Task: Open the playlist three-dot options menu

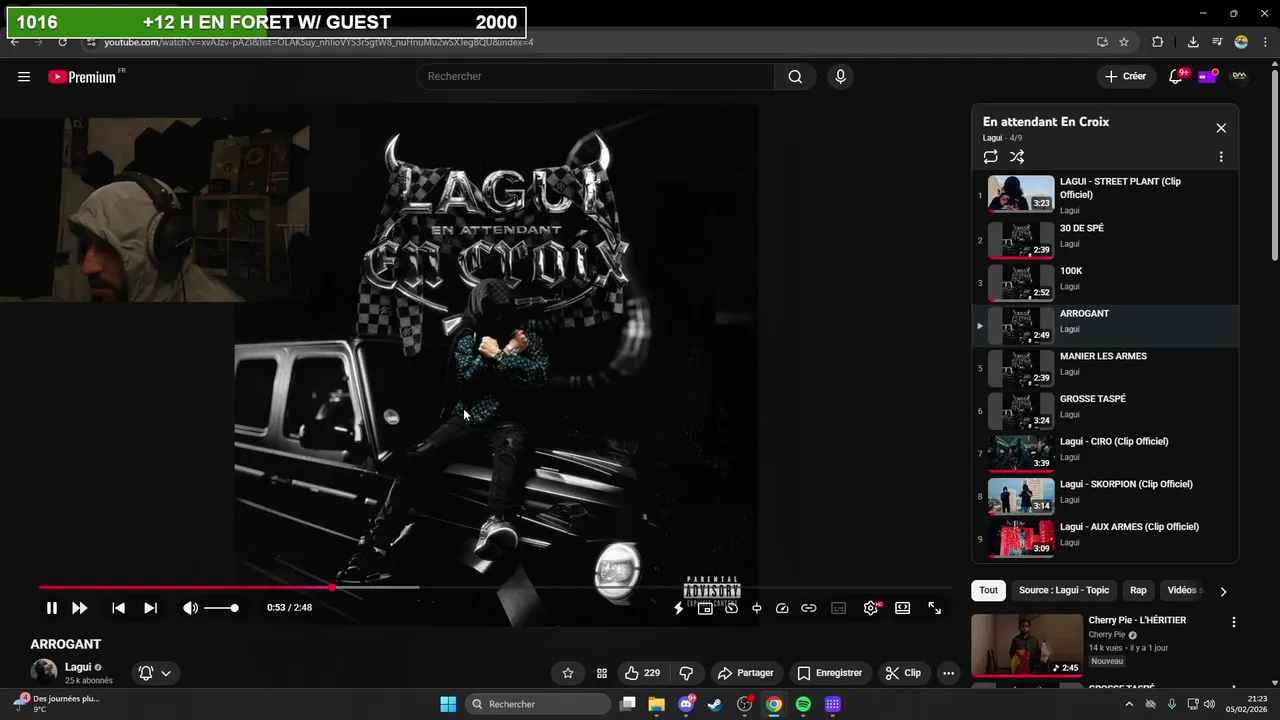Action: [1221, 157]
